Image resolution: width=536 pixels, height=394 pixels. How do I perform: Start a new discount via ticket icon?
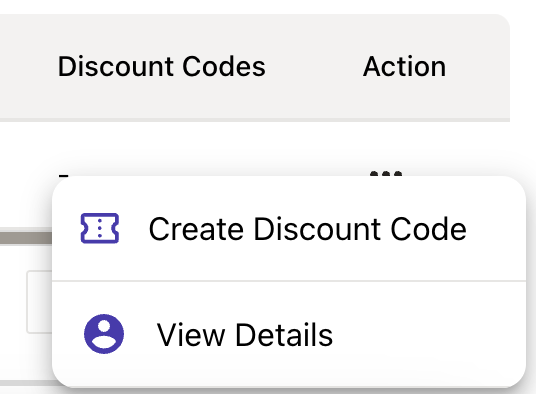pos(100,228)
